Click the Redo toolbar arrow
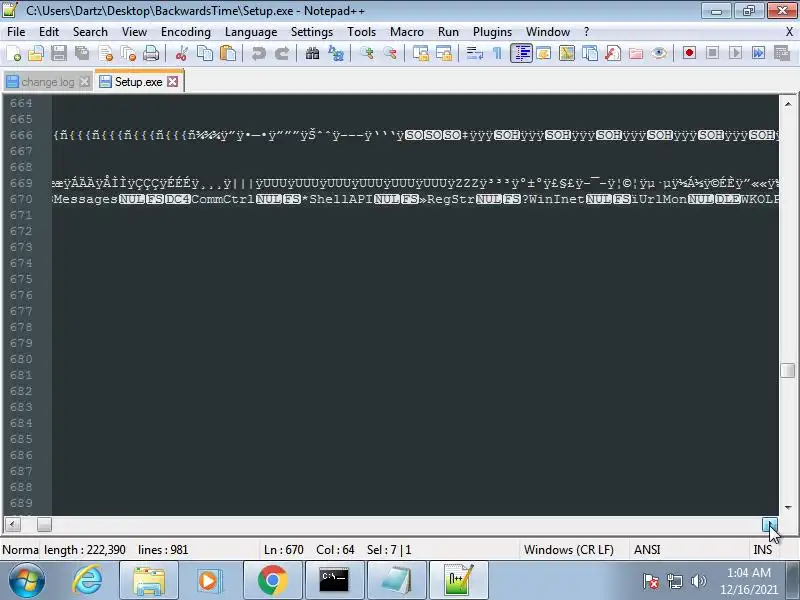 click(x=282, y=53)
